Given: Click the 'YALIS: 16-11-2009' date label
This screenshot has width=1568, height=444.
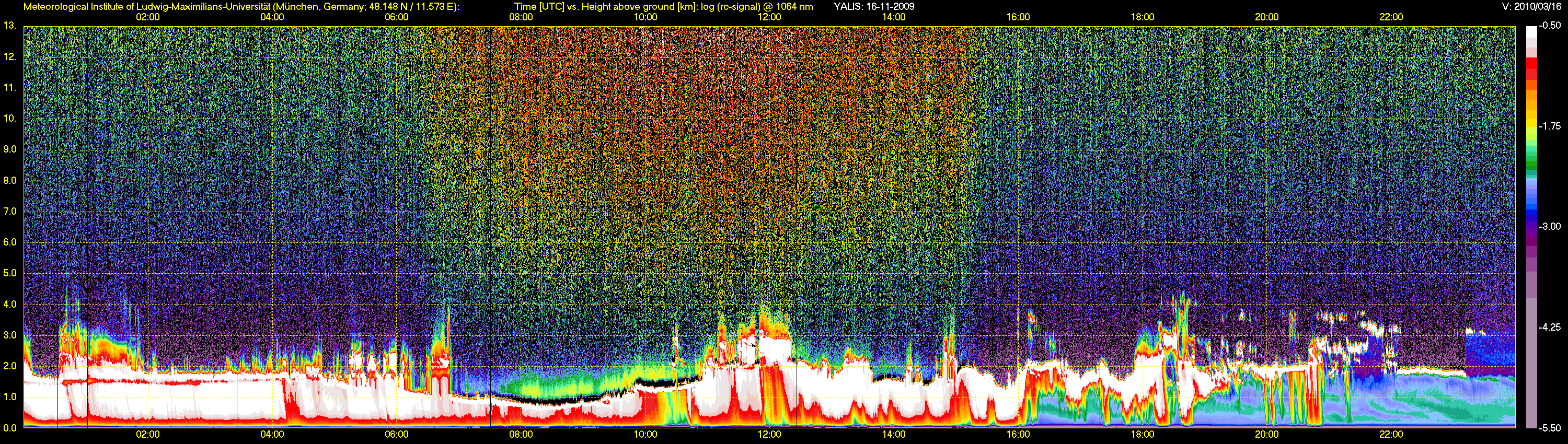Looking at the screenshot, I should click(873, 7).
